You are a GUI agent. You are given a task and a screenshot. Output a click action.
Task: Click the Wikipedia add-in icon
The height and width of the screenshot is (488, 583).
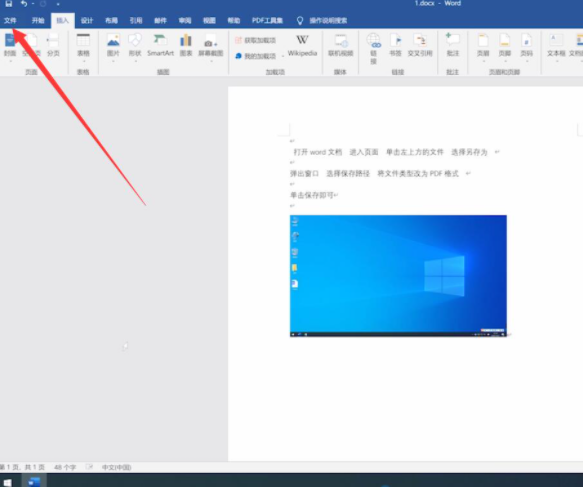click(x=302, y=45)
